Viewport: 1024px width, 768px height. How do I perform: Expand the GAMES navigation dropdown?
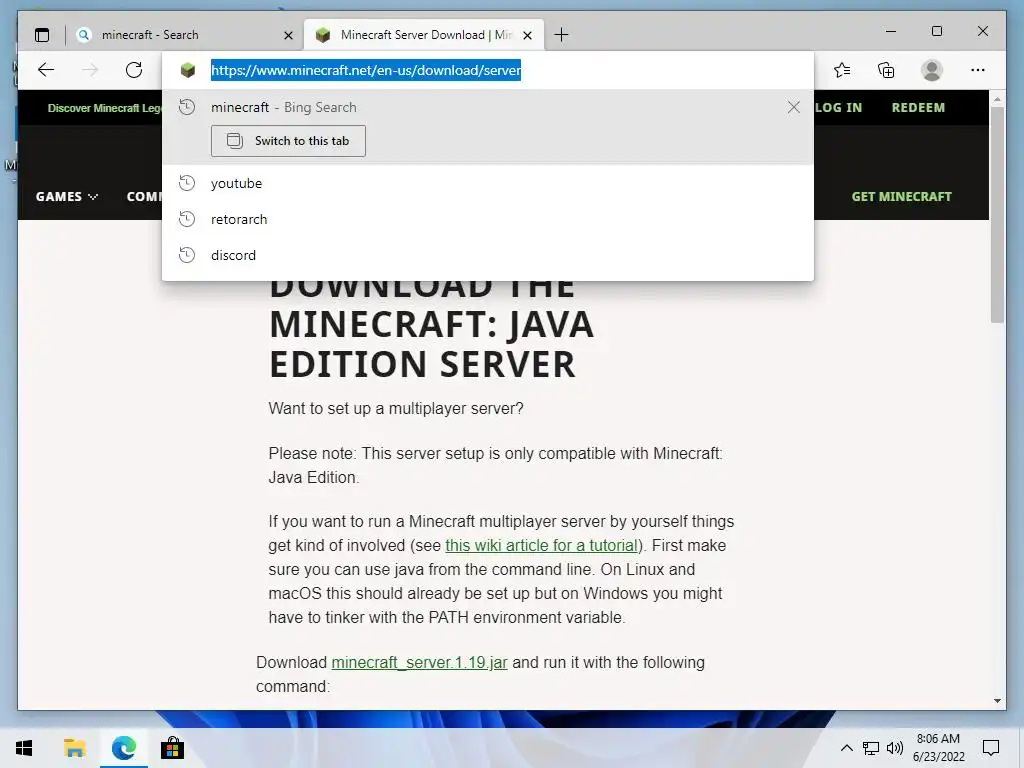click(x=67, y=197)
